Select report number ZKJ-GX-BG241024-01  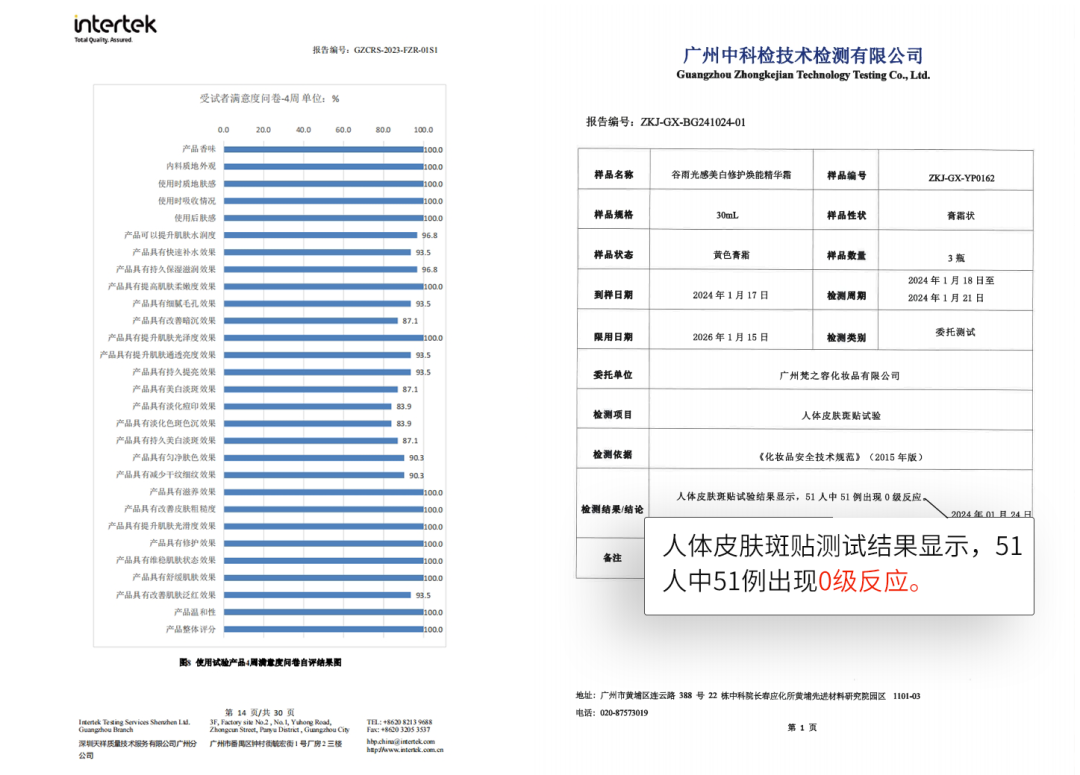[693, 122]
